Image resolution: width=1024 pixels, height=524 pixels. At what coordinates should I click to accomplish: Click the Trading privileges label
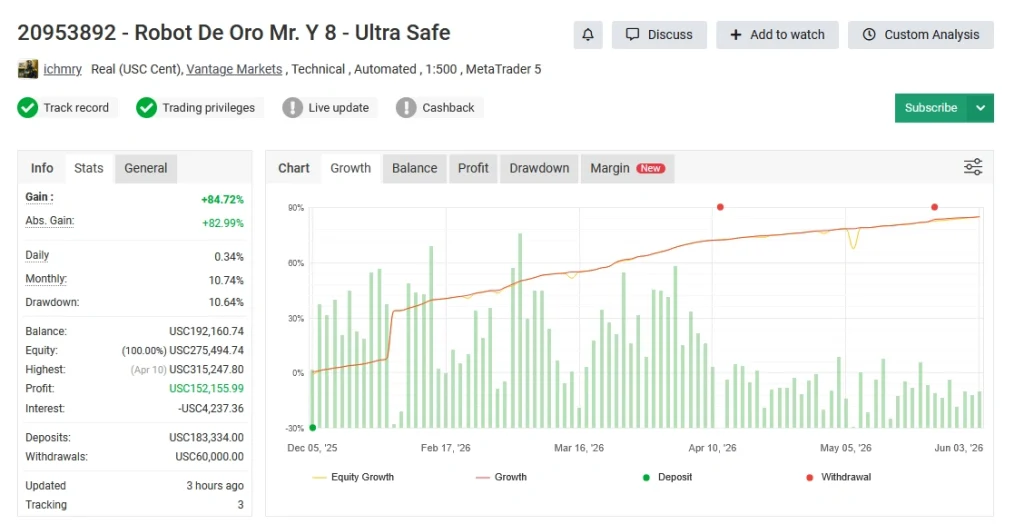tap(209, 108)
